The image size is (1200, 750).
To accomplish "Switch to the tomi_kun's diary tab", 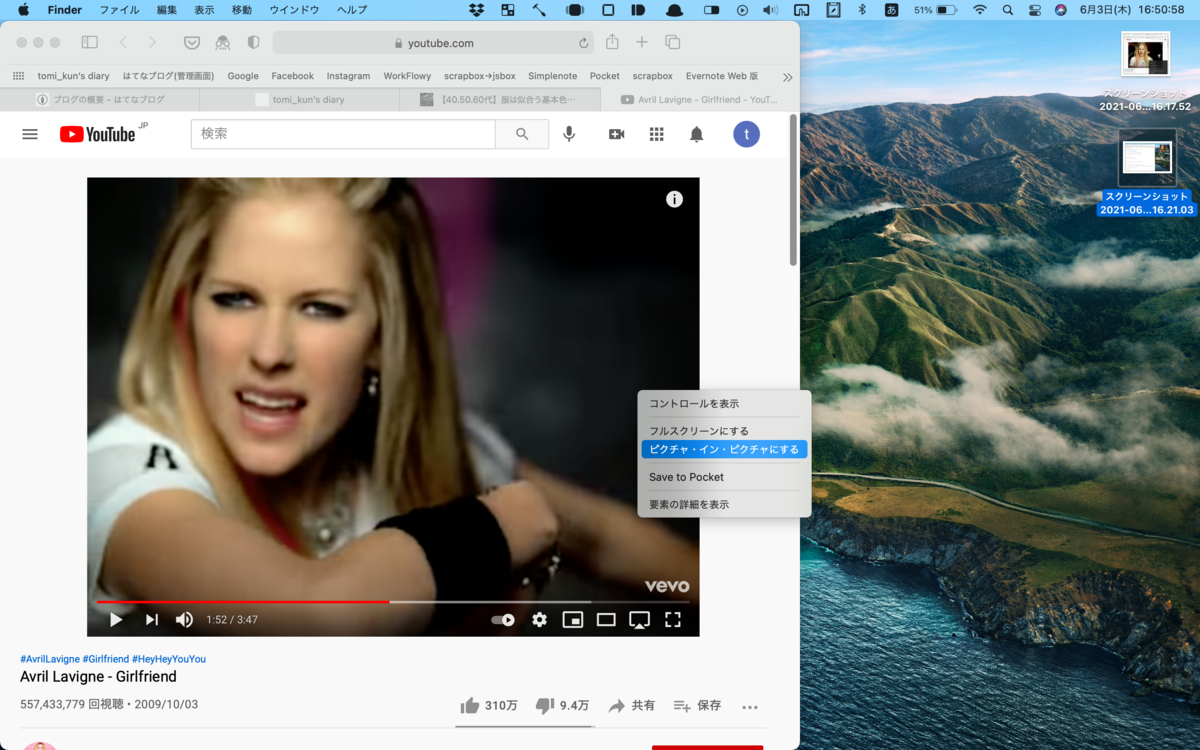I will 300,99.
